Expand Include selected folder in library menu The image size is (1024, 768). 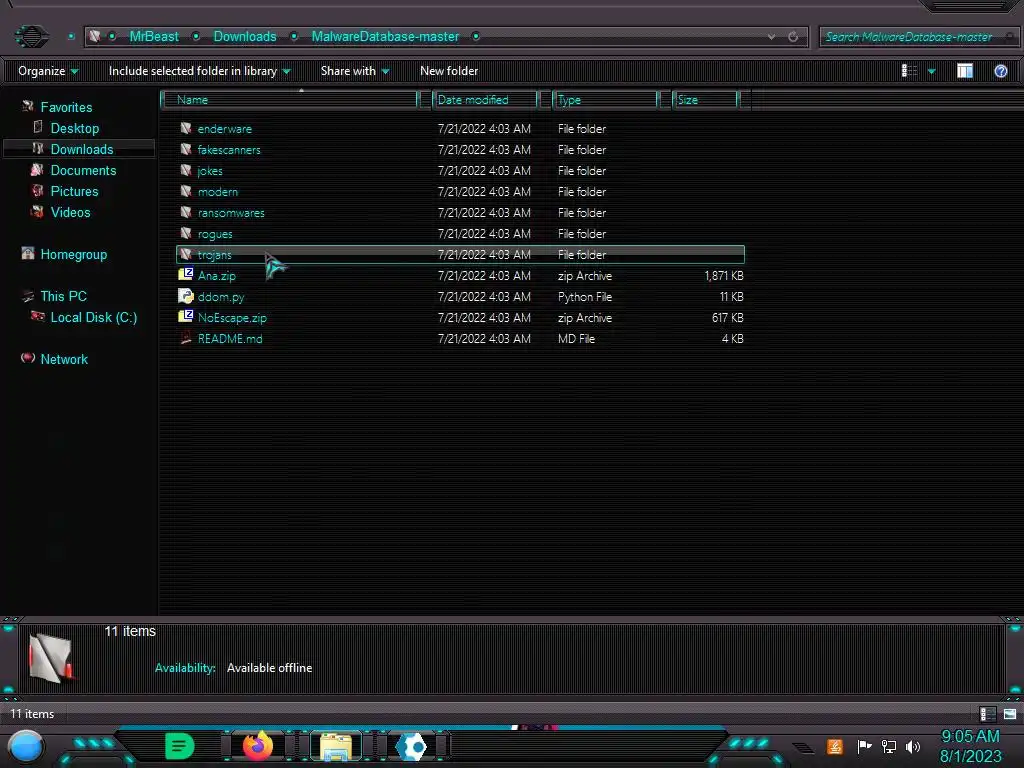(200, 71)
